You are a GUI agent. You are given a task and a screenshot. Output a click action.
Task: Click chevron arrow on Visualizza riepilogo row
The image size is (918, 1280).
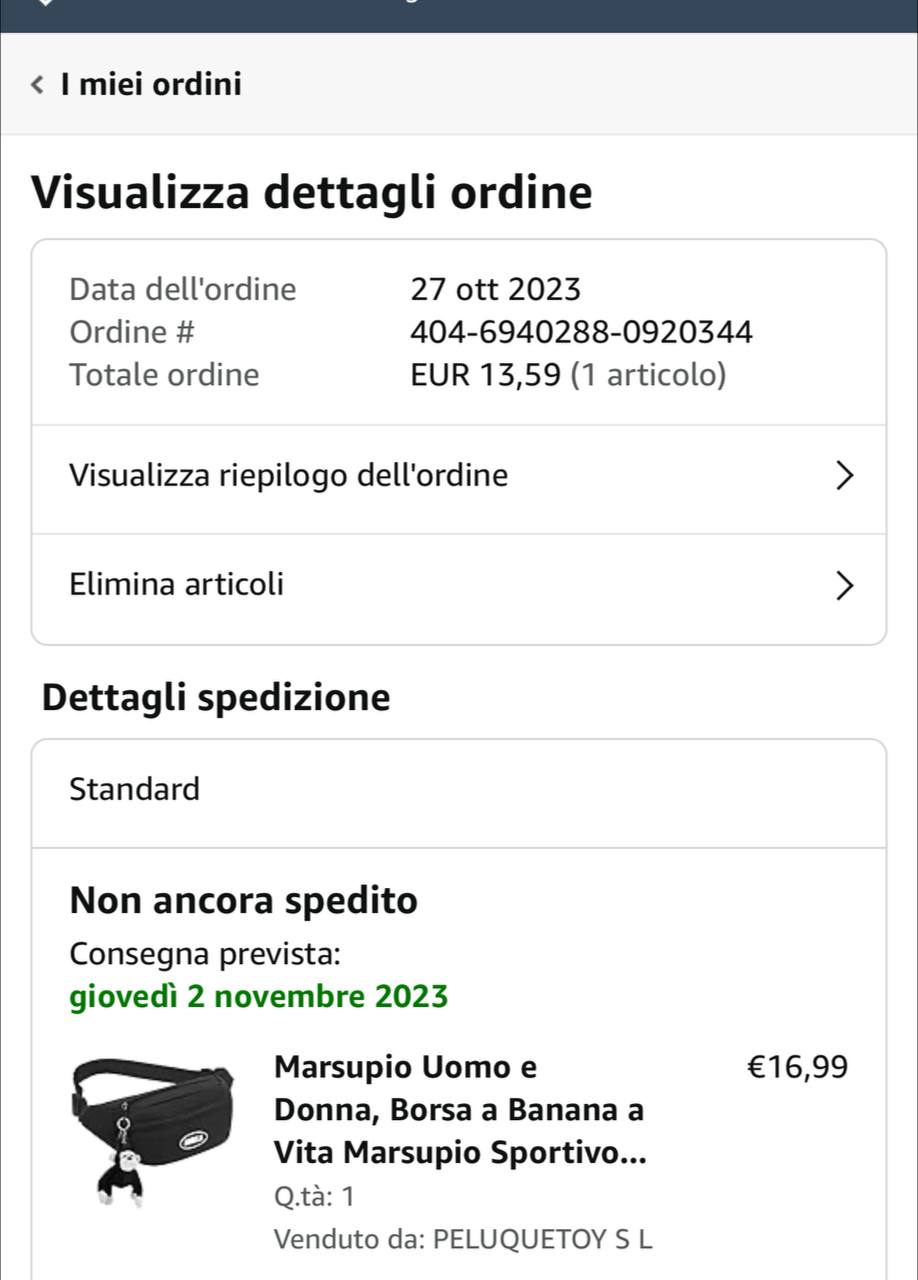click(x=845, y=476)
